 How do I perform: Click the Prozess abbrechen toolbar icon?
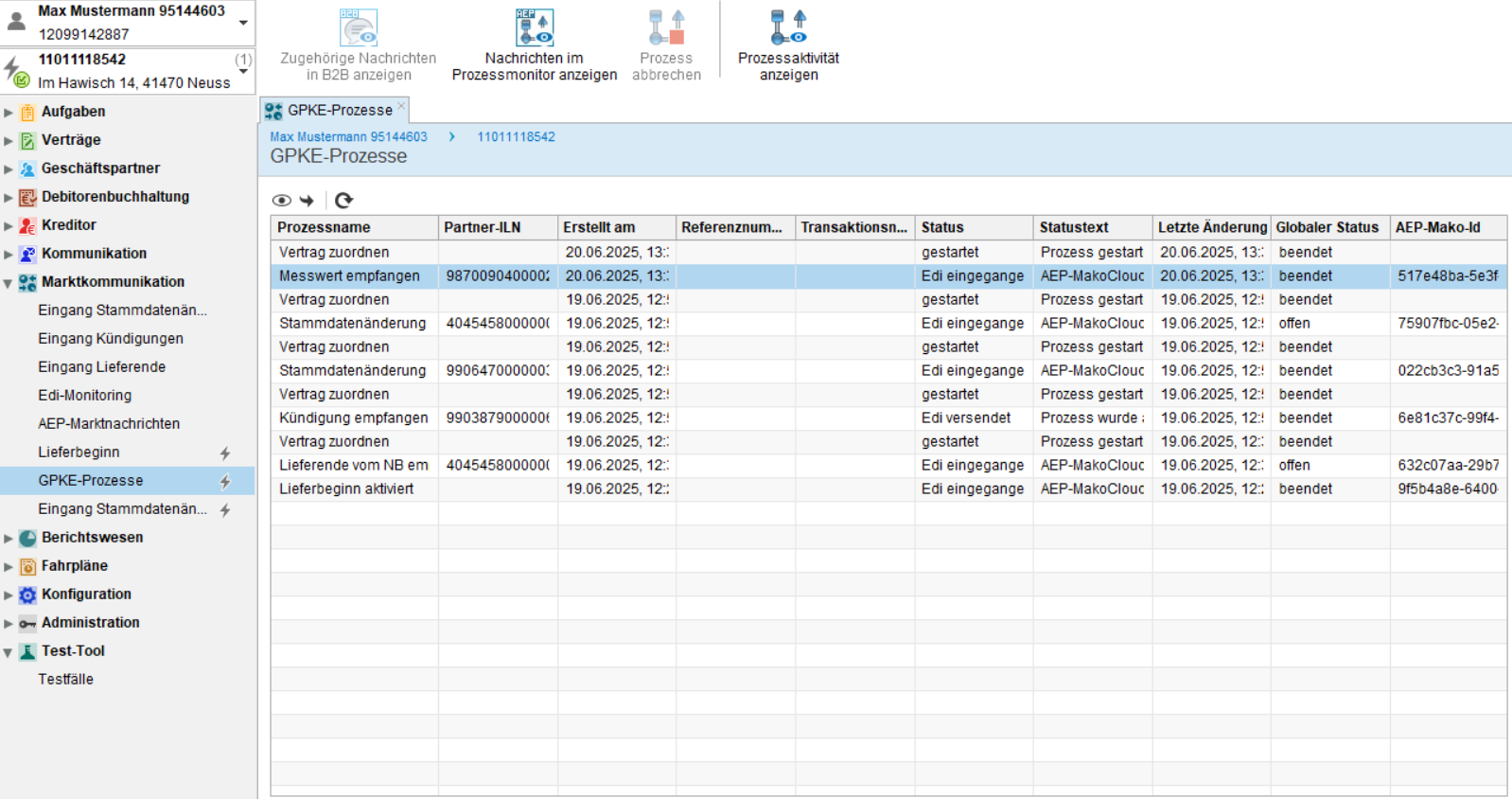tap(666, 27)
